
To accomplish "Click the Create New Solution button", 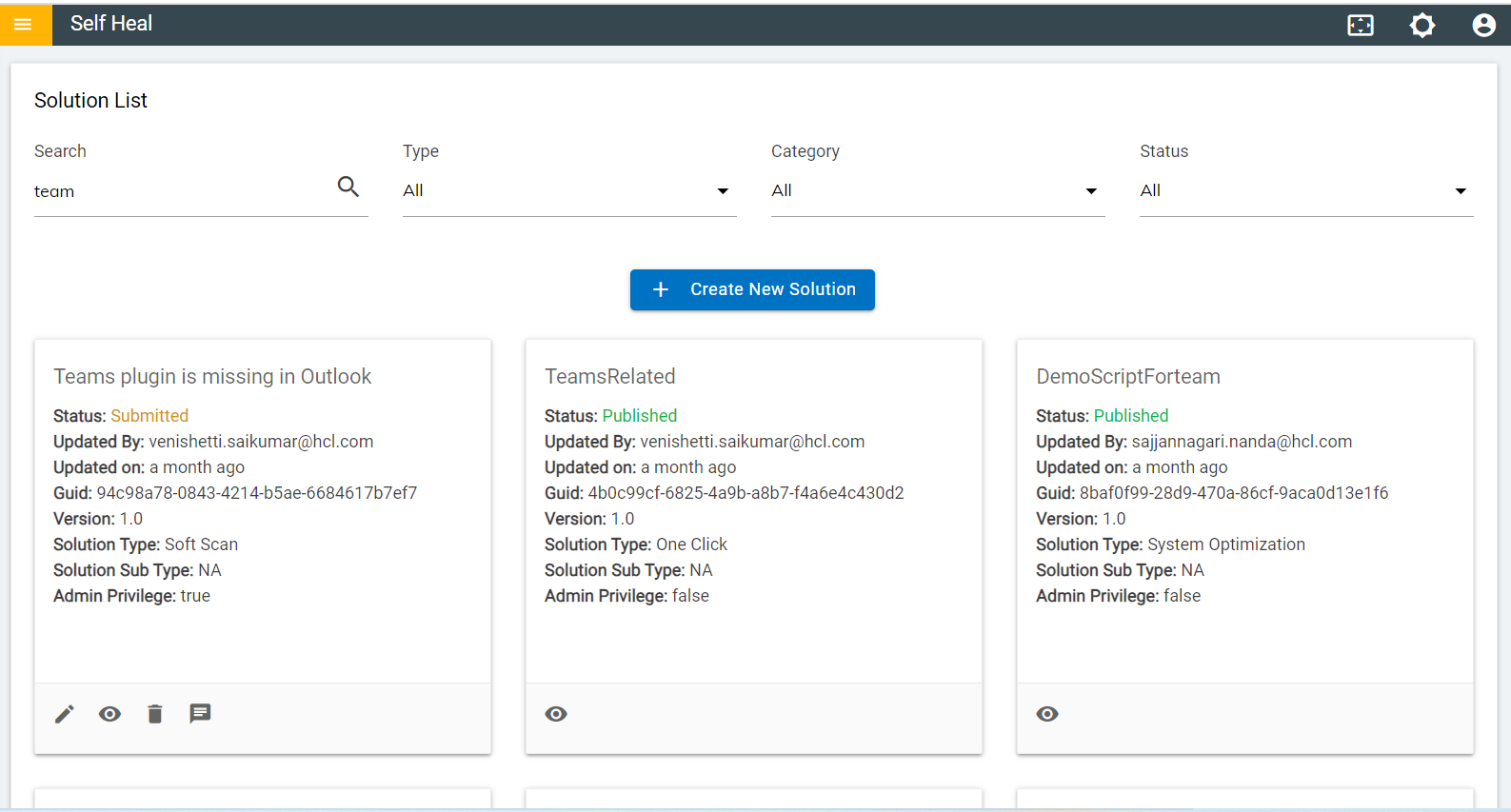I will coord(752,289).
